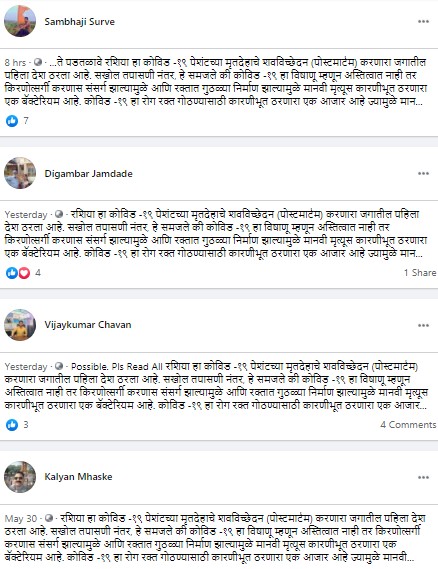Click public globe icon beside 8 hrs
The image size is (438, 569).
pyautogui.click(x=38, y=62)
